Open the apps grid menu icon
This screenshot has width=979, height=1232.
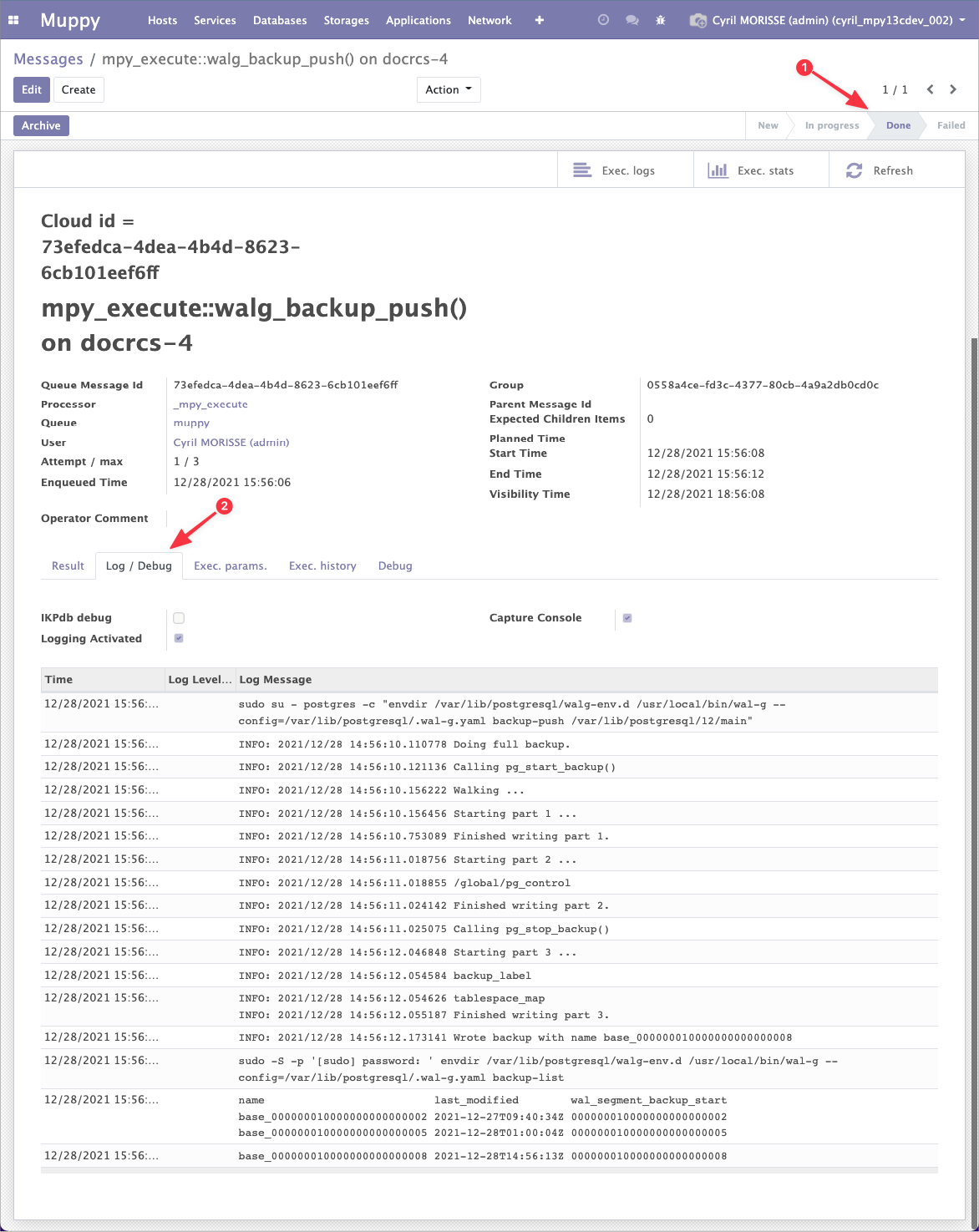tap(13, 20)
